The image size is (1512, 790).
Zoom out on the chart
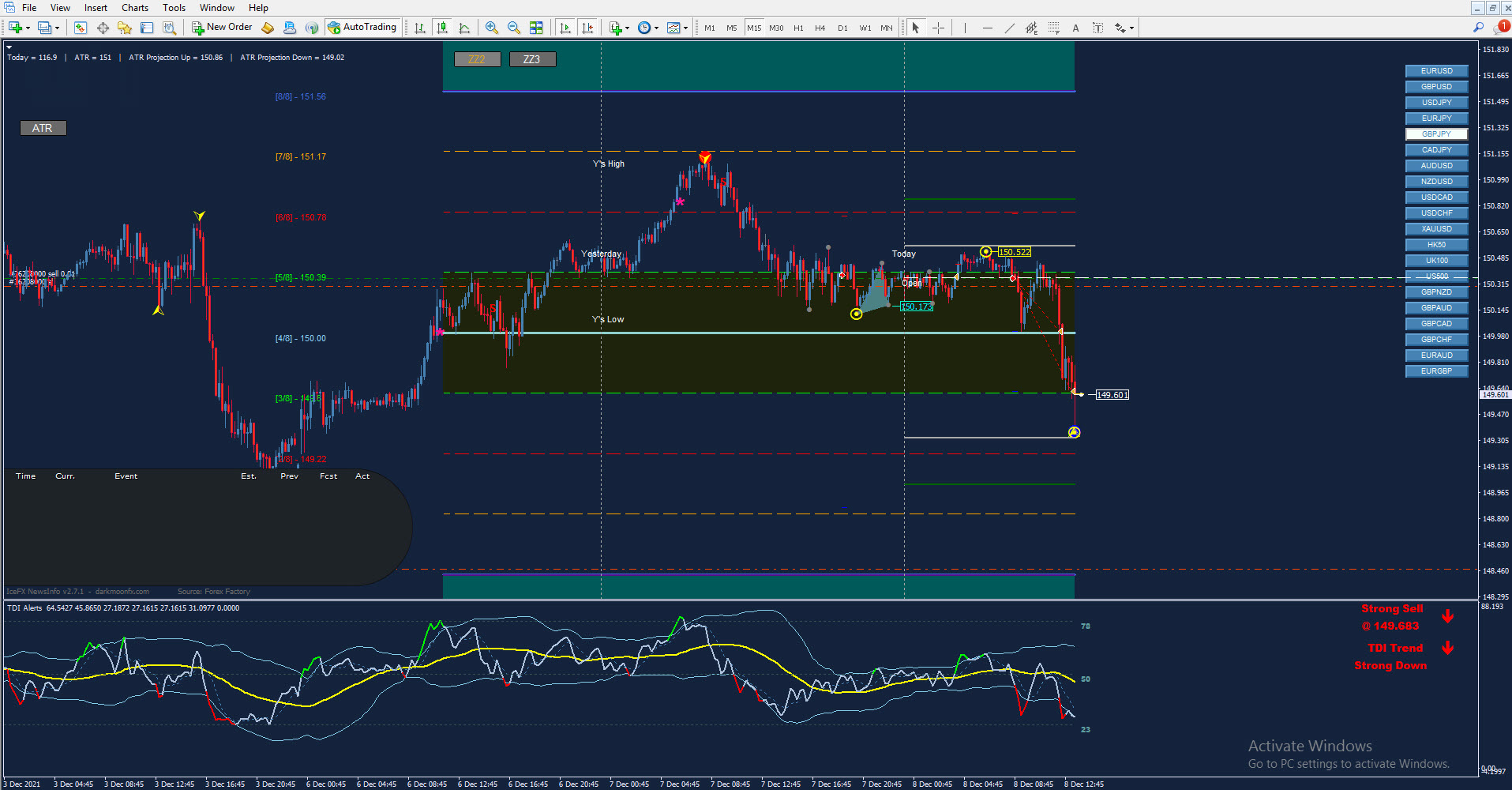[514, 28]
